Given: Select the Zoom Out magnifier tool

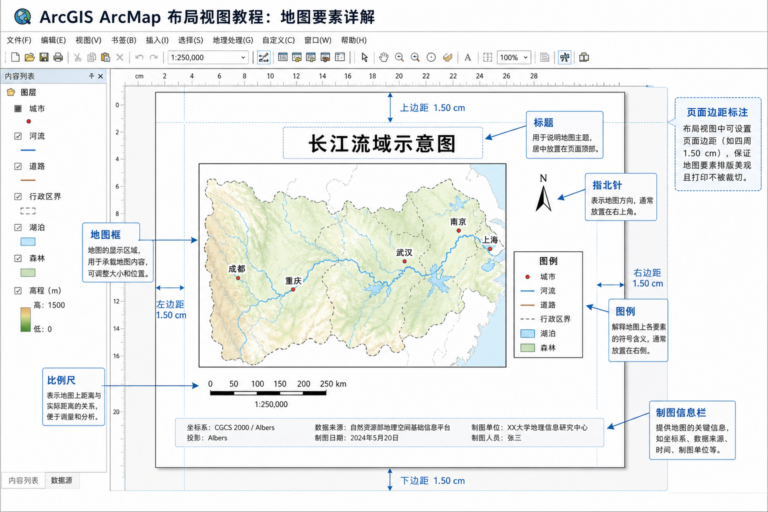Looking at the screenshot, I should pyautogui.click(x=415, y=57).
